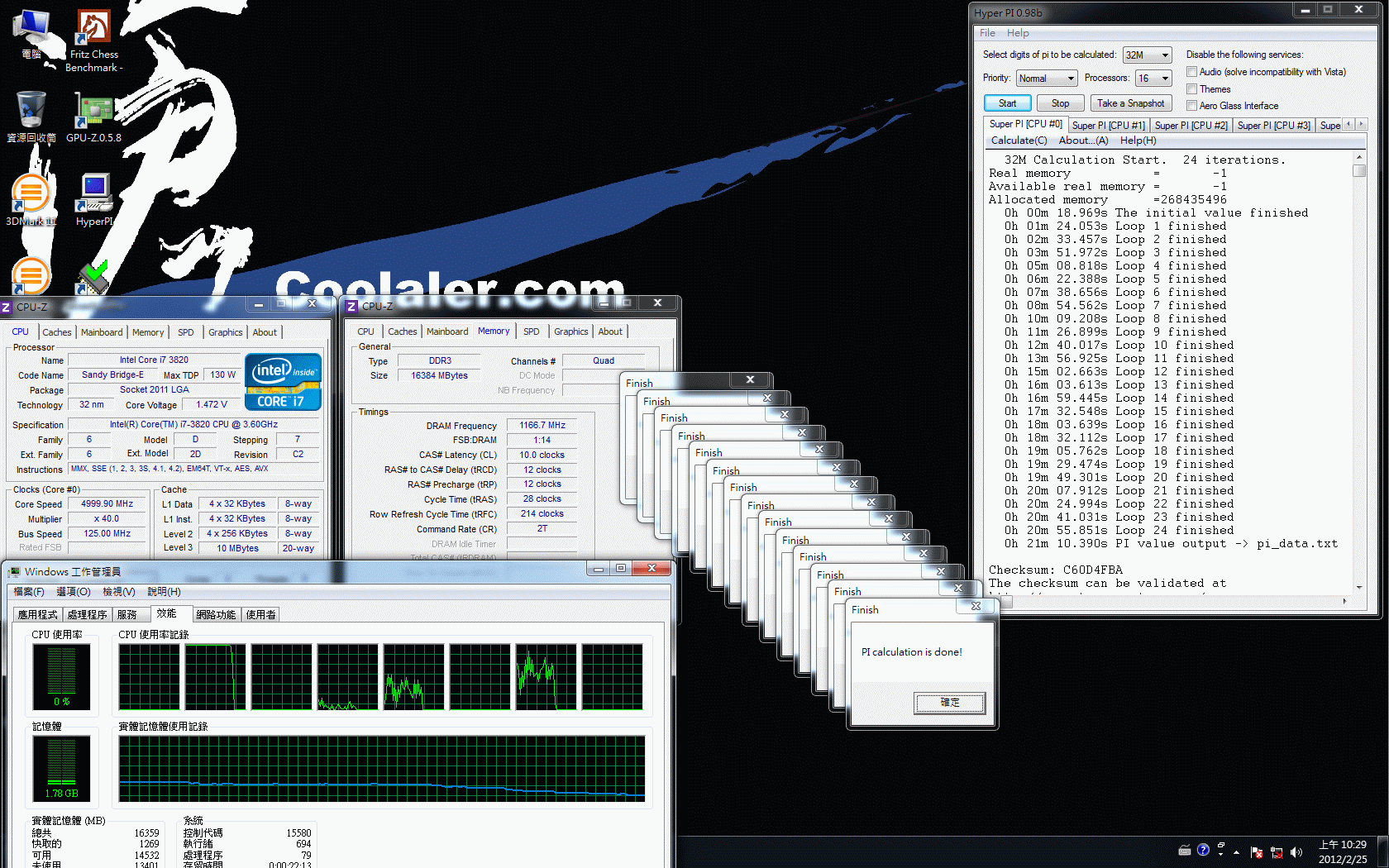Open About tab in left CPU-Z window
Viewport: 1389px width, 868px height.
pos(265,332)
